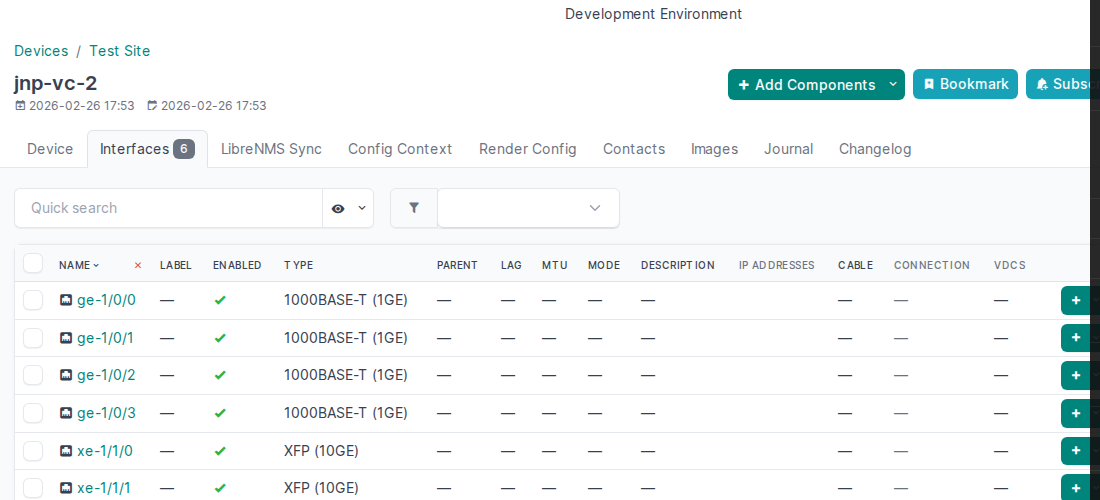The height and width of the screenshot is (500, 1100).
Task: Expand the Add Components dropdown arrow
Action: pyautogui.click(x=893, y=85)
